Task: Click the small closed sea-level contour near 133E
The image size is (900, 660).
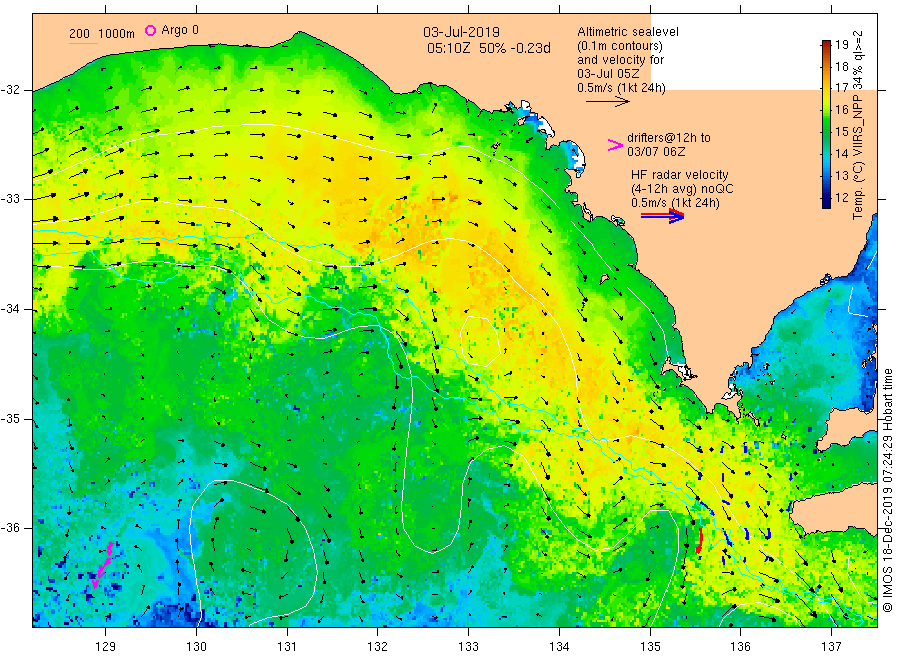Action: (x=480, y=341)
